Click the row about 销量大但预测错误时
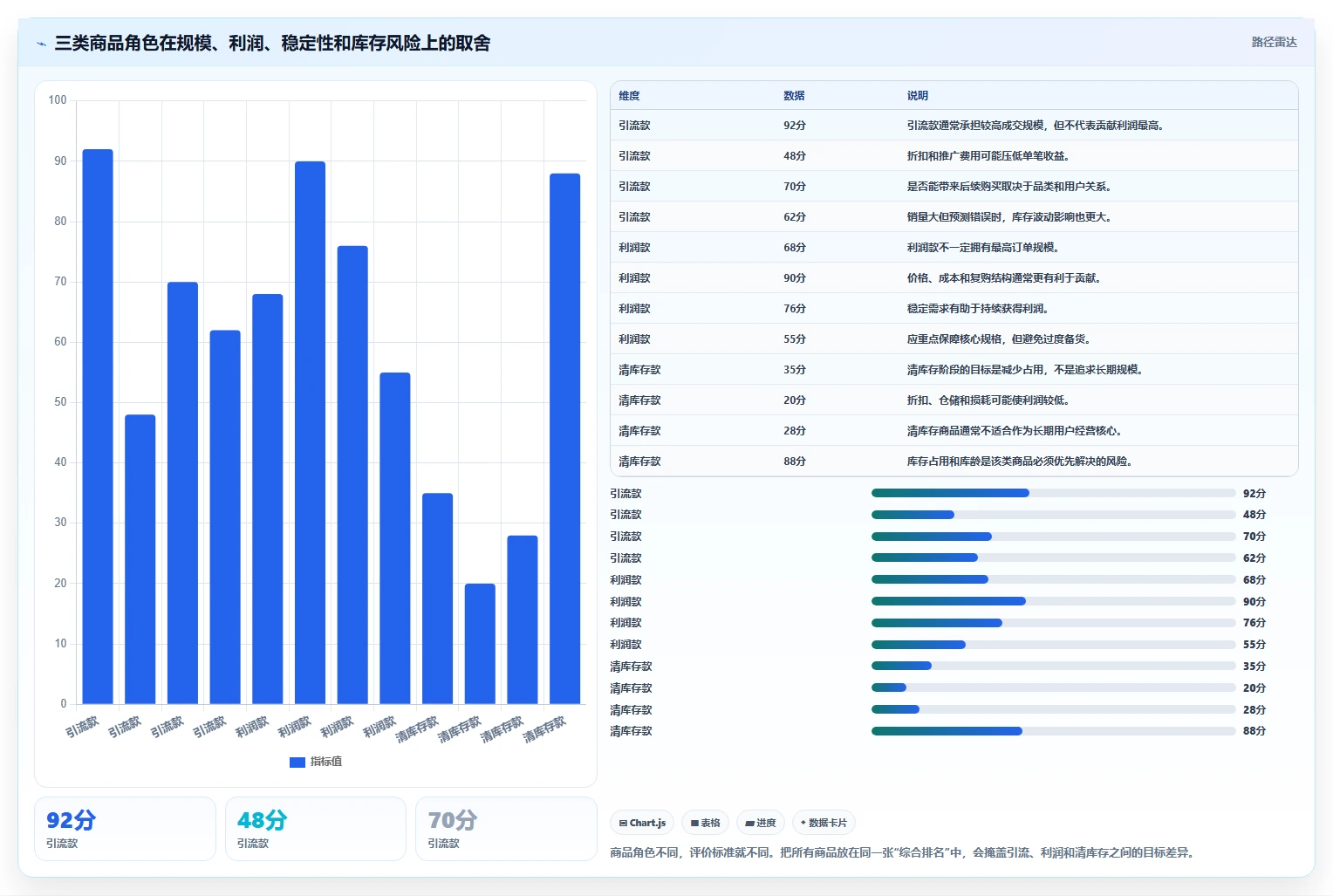 (954, 217)
